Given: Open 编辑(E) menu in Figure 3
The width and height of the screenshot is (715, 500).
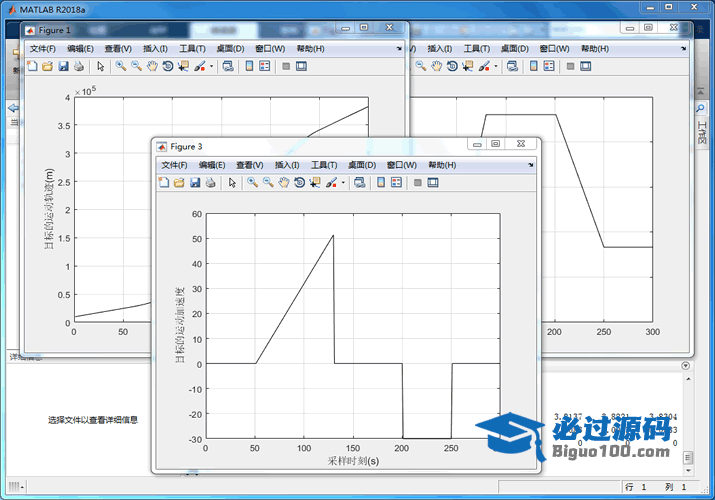Looking at the screenshot, I should [212, 165].
